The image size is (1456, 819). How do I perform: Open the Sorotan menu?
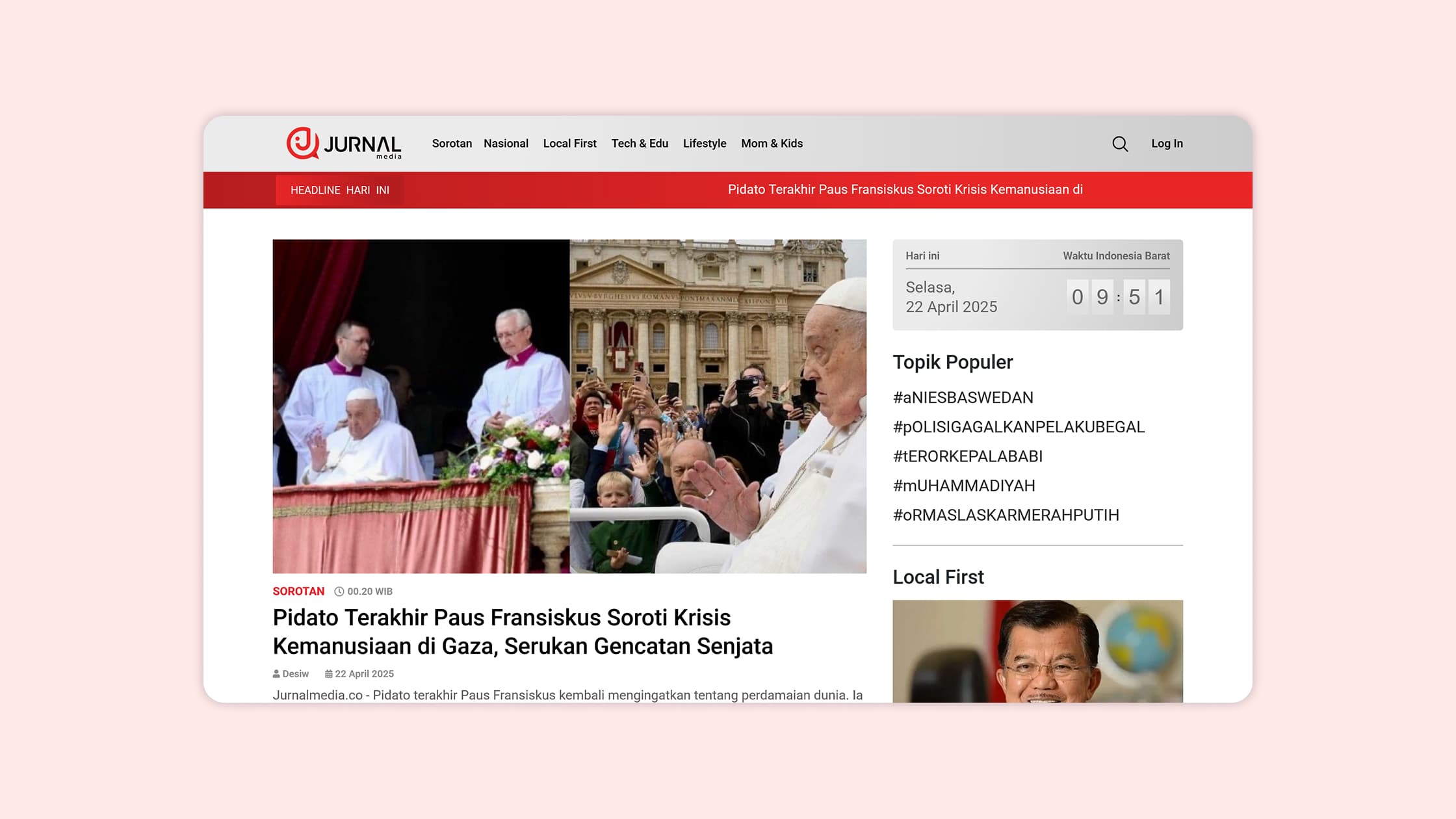(452, 144)
